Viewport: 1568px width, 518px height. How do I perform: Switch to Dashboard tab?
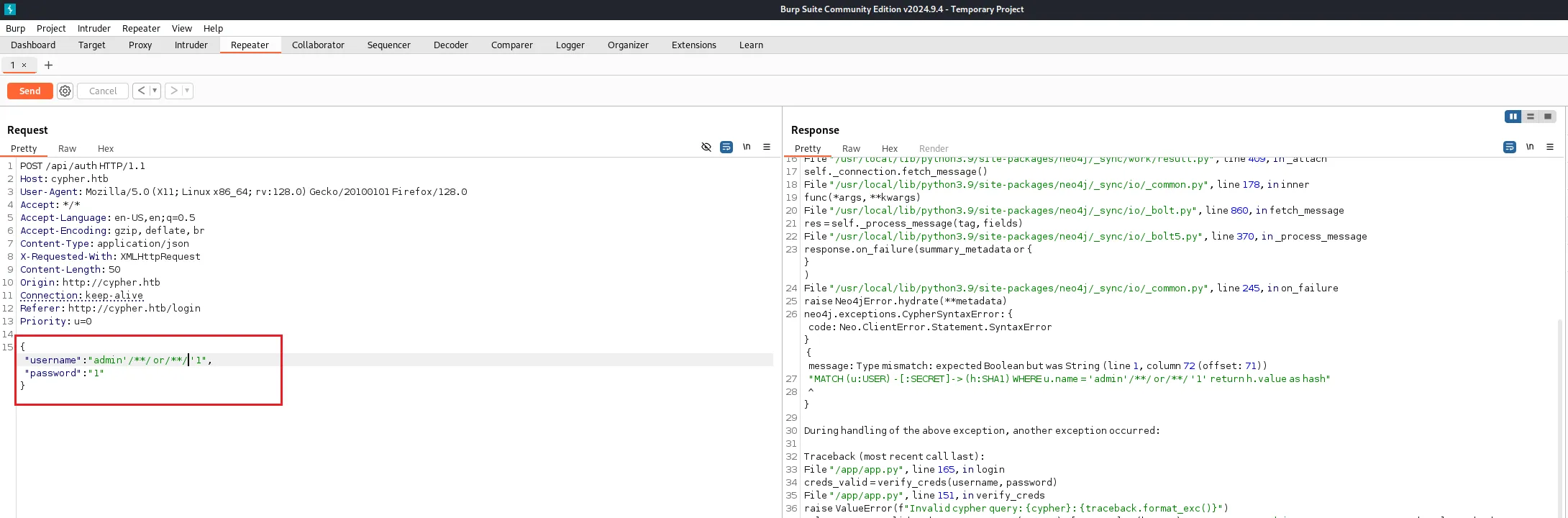(33, 45)
